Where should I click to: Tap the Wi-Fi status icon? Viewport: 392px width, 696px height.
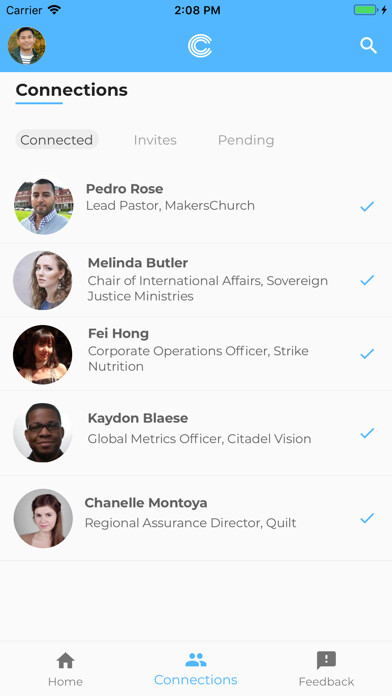pyautogui.click(x=55, y=10)
